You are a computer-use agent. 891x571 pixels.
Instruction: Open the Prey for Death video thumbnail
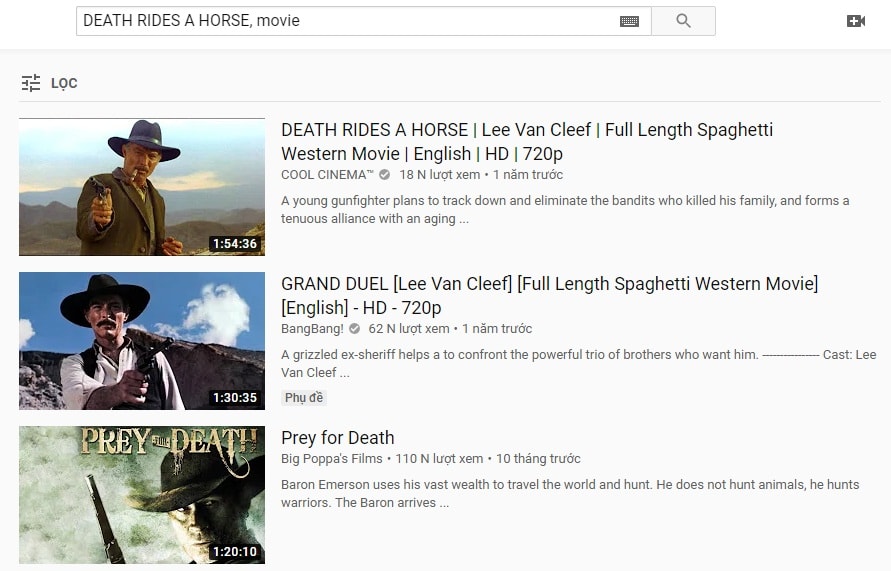tap(142, 495)
